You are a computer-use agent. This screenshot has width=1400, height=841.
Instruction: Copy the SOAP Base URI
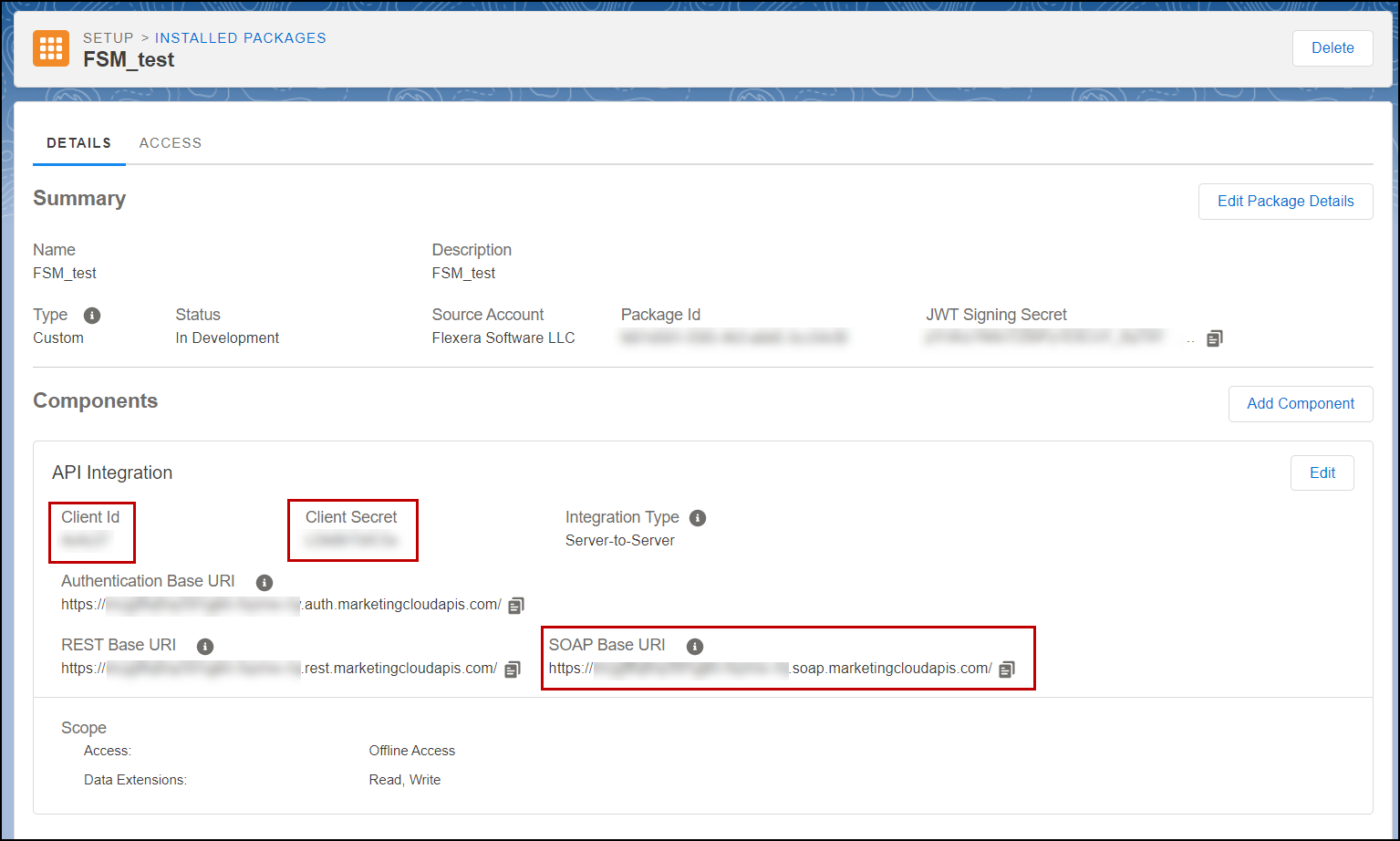(1007, 670)
